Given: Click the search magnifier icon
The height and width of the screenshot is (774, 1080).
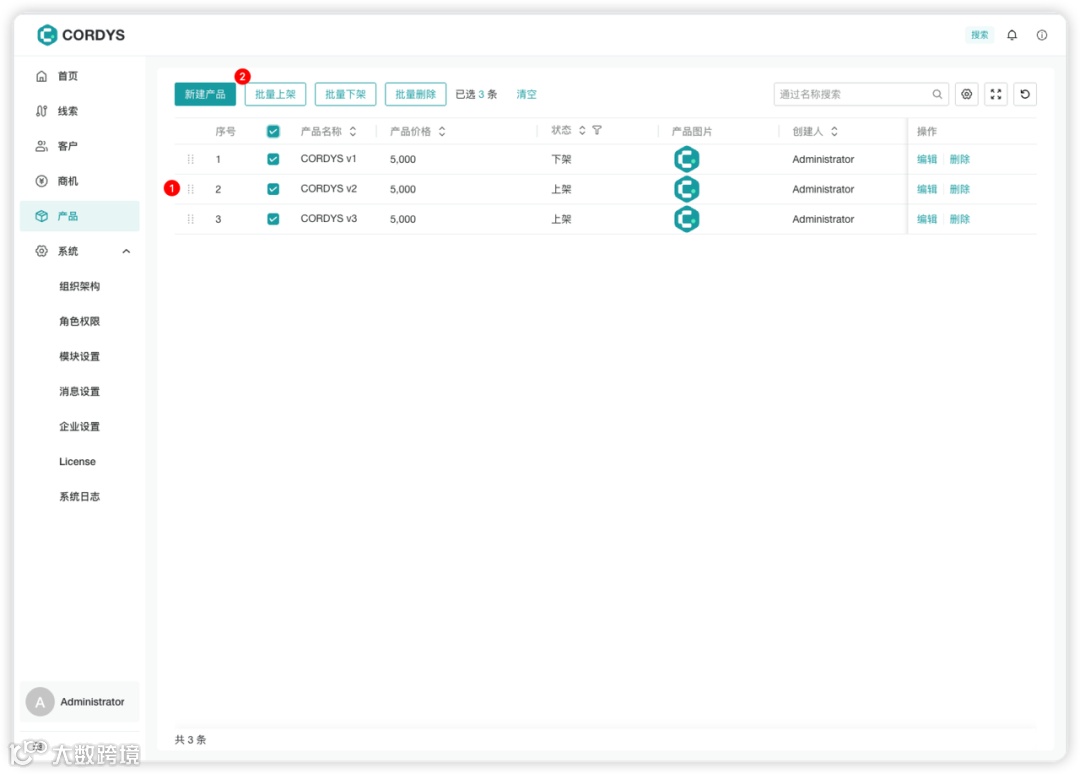Looking at the screenshot, I should 937,94.
